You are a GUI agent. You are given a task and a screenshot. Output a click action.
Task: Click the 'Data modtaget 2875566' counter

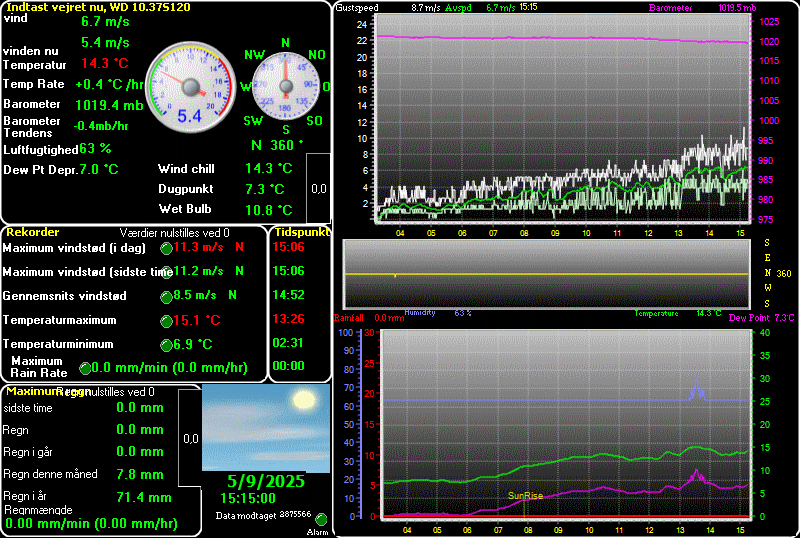(263, 515)
